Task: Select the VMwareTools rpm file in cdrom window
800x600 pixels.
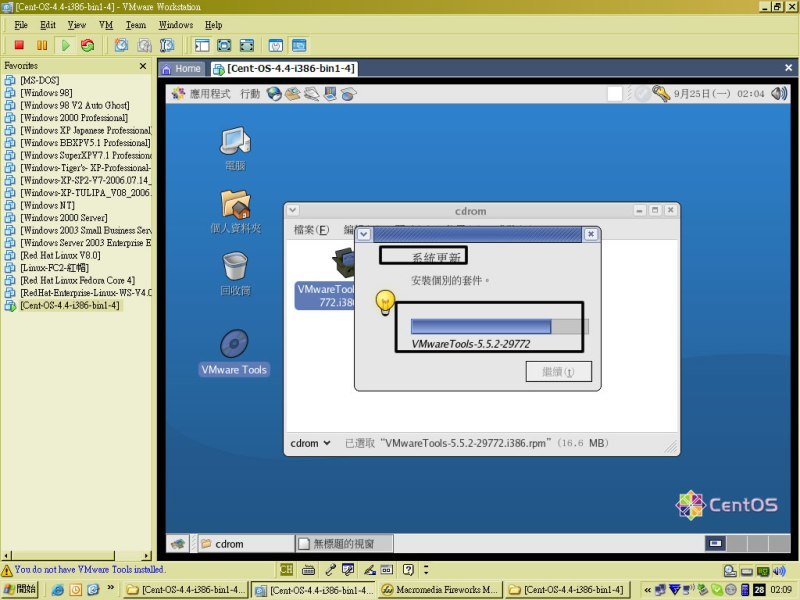Action: (326, 278)
